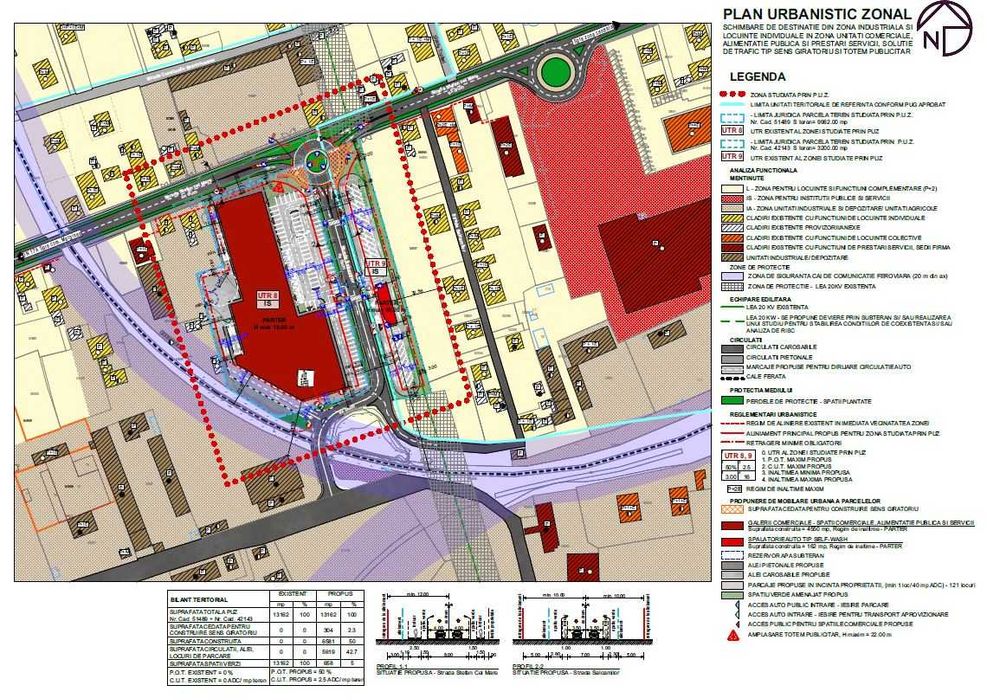Click the UTR 8 IS label on map

267,299
